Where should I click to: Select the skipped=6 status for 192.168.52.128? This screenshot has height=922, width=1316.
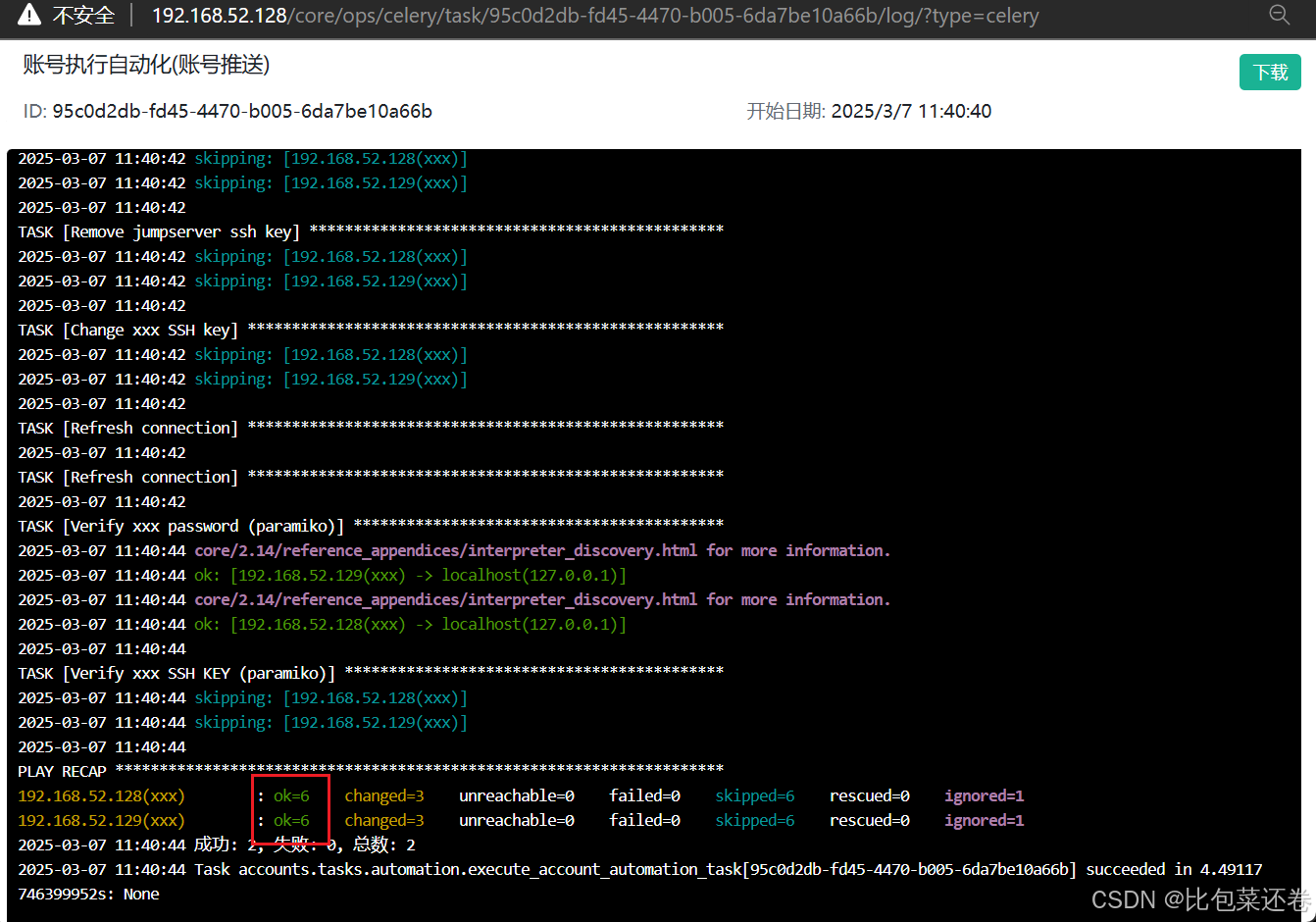tap(754, 795)
